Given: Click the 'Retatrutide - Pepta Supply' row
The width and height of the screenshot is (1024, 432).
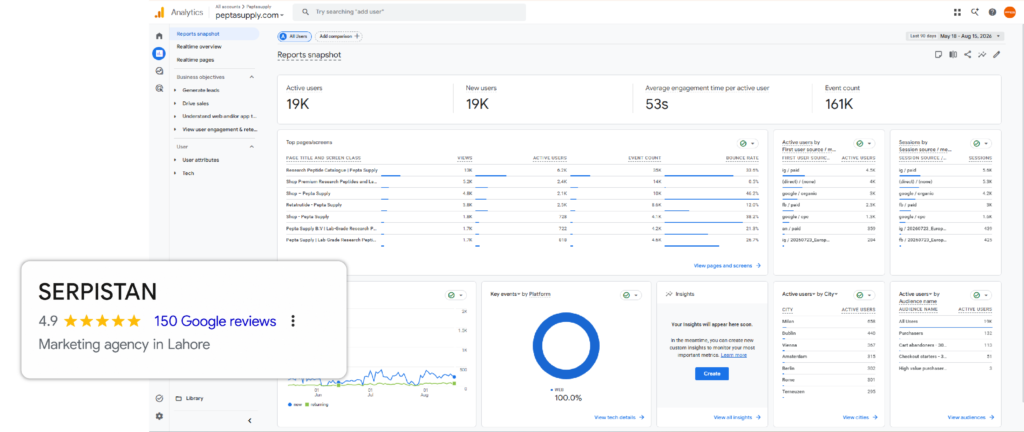Looking at the screenshot, I should click(522, 205).
